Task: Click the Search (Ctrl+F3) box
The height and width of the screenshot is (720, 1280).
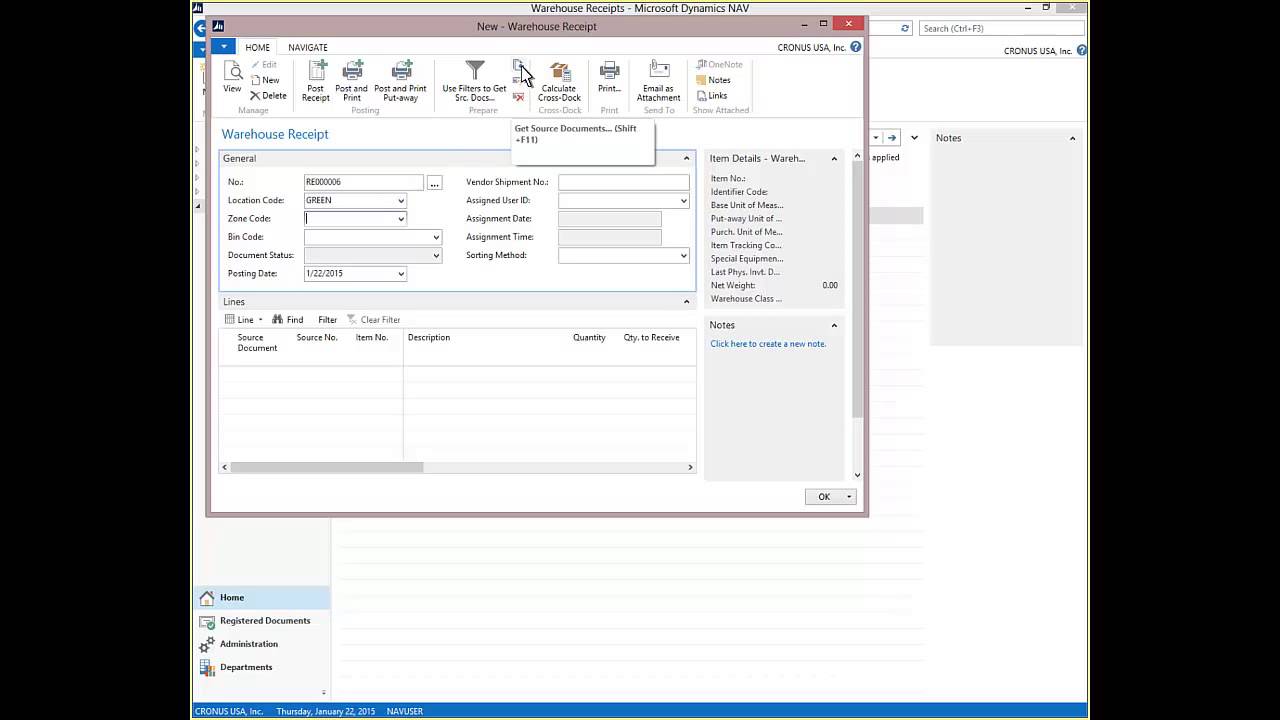Action: [x=1002, y=29]
